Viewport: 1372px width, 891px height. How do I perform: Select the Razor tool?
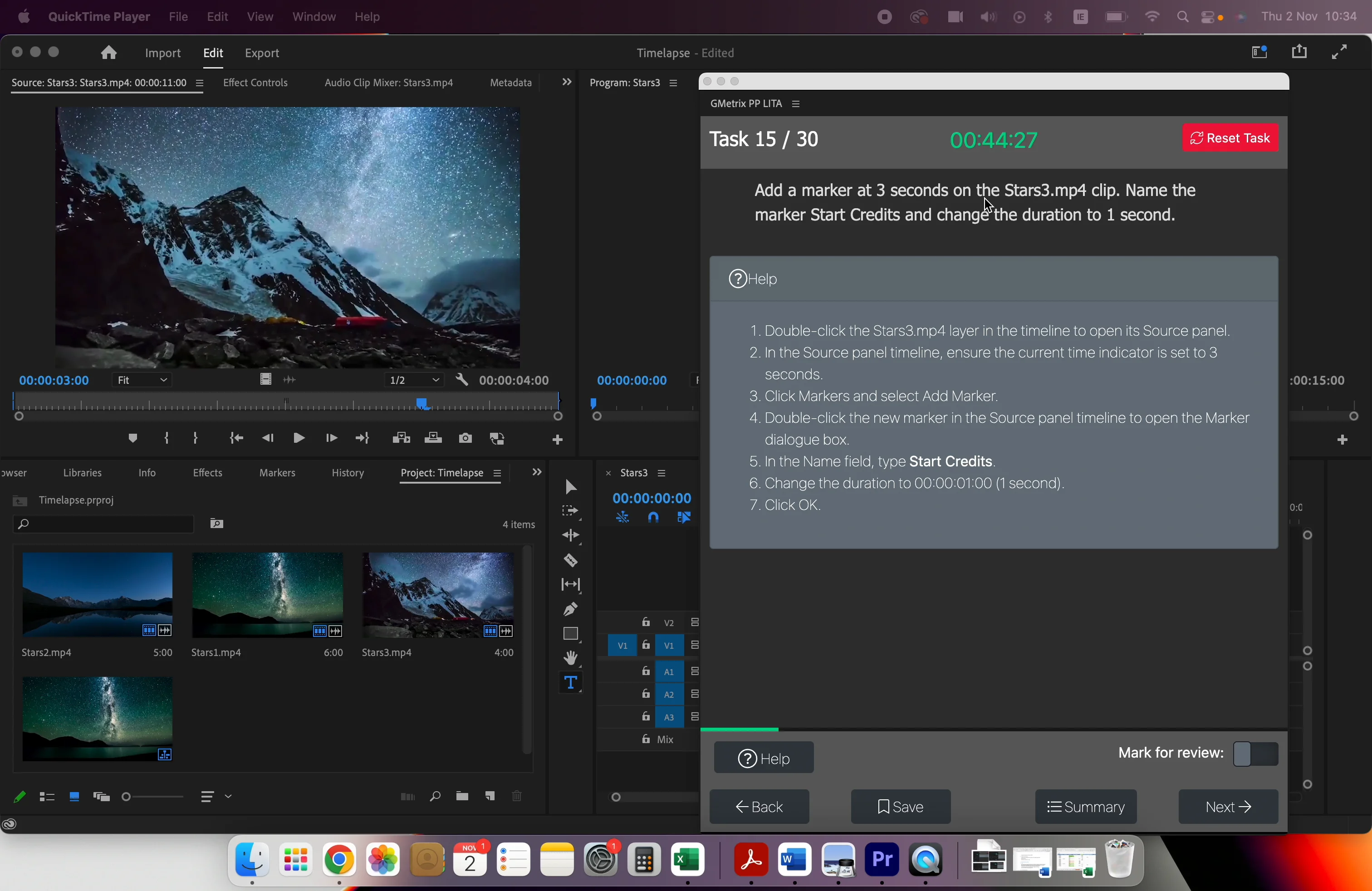571,561
